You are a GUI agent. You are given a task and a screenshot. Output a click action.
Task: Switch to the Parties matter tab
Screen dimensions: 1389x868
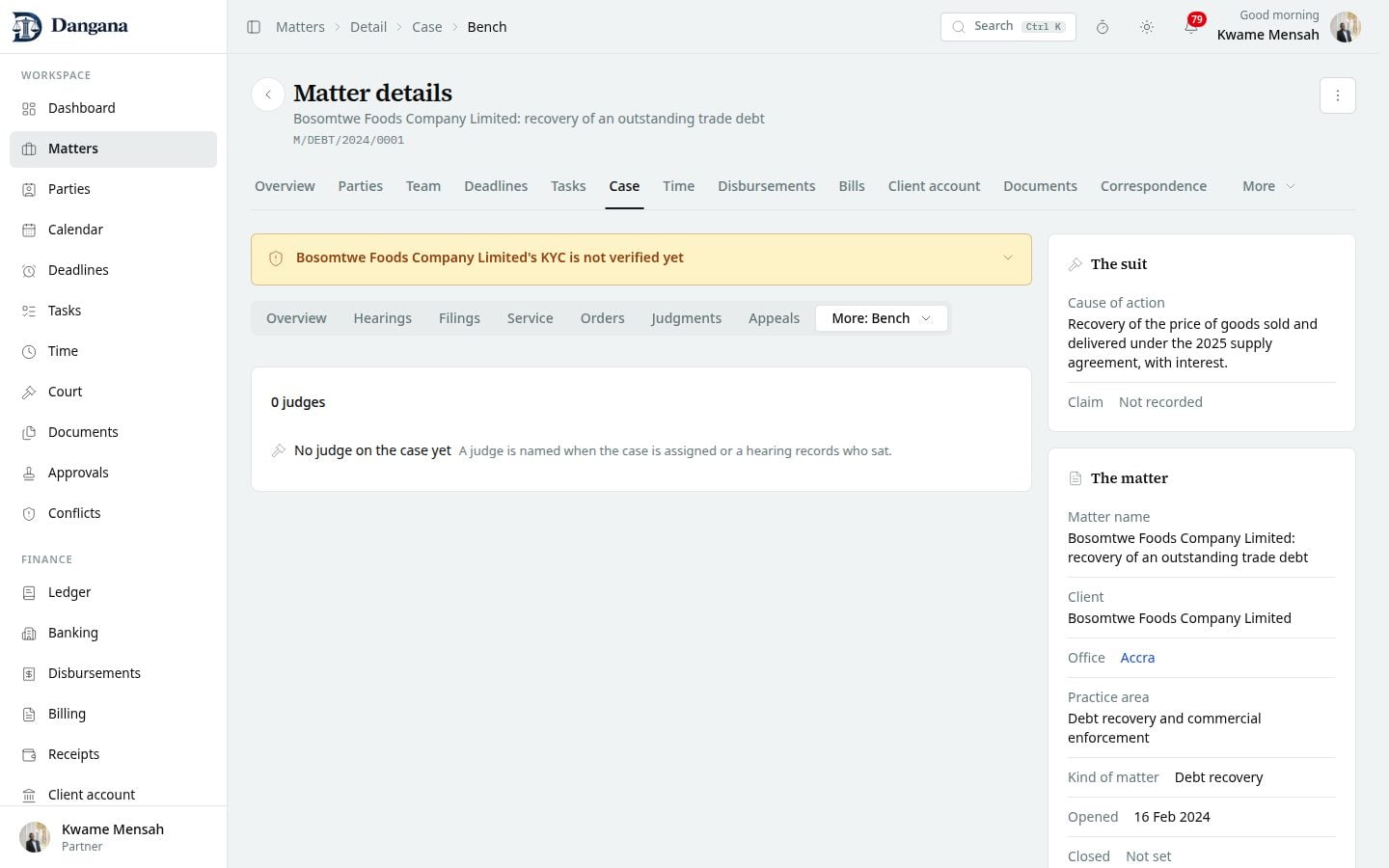coord(361,186)
